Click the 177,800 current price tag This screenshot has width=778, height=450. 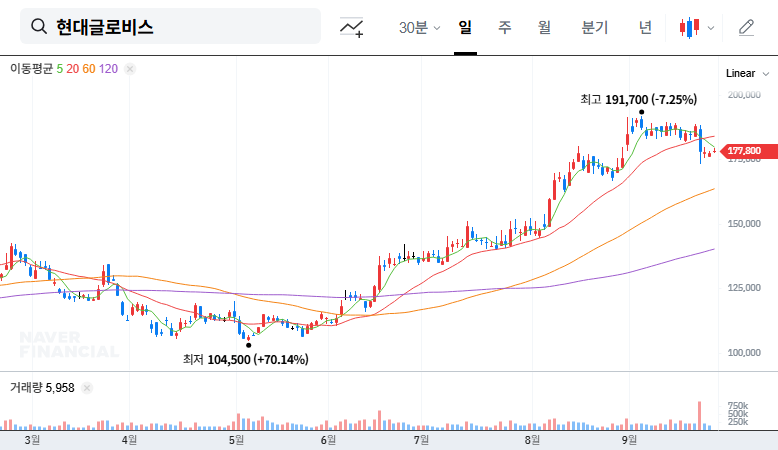749,151
